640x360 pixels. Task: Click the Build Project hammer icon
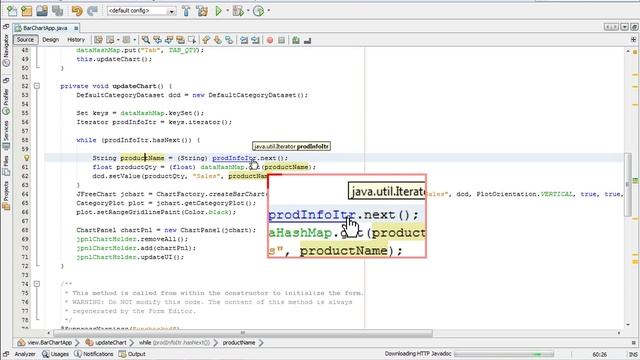pyautogui.click(x=186, y=11)
